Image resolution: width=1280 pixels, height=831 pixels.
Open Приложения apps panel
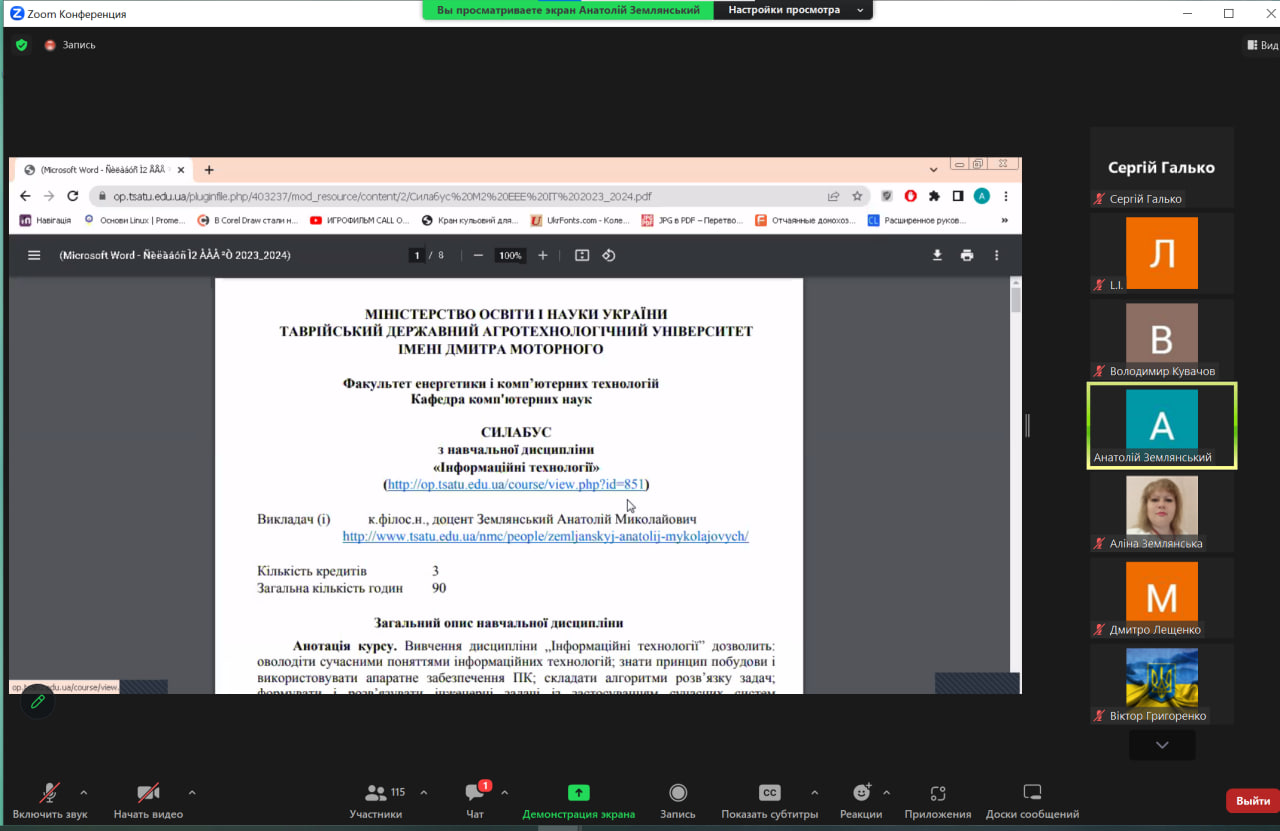[x=938, y=800]
